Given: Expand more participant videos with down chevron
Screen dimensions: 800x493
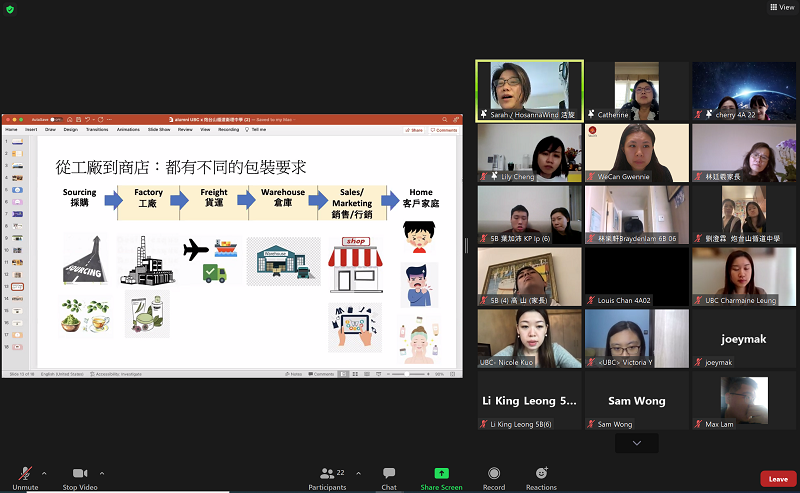Looking at the screenshot, I should click(636, 442).
